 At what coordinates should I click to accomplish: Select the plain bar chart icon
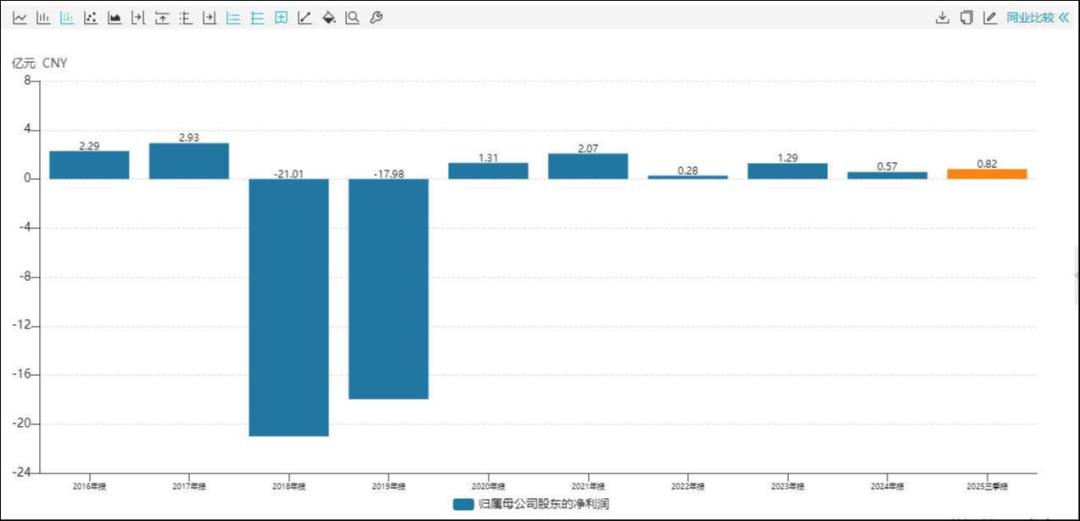[43, 19]
